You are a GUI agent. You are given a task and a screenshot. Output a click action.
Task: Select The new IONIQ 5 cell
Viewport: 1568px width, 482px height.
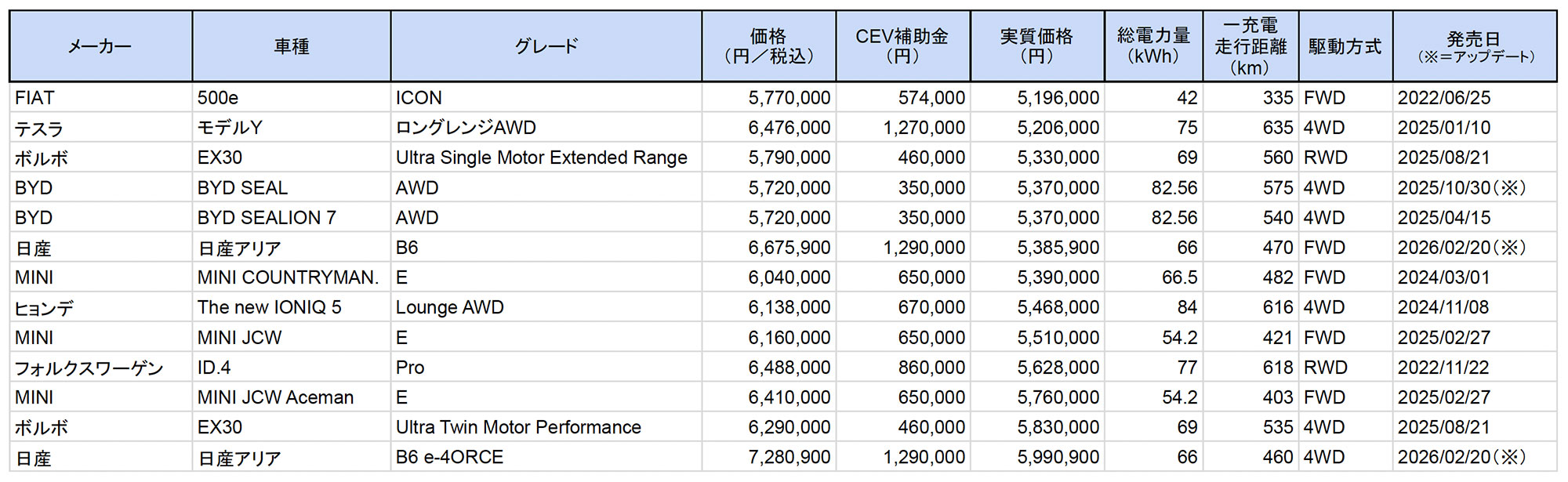pos(269,307)
